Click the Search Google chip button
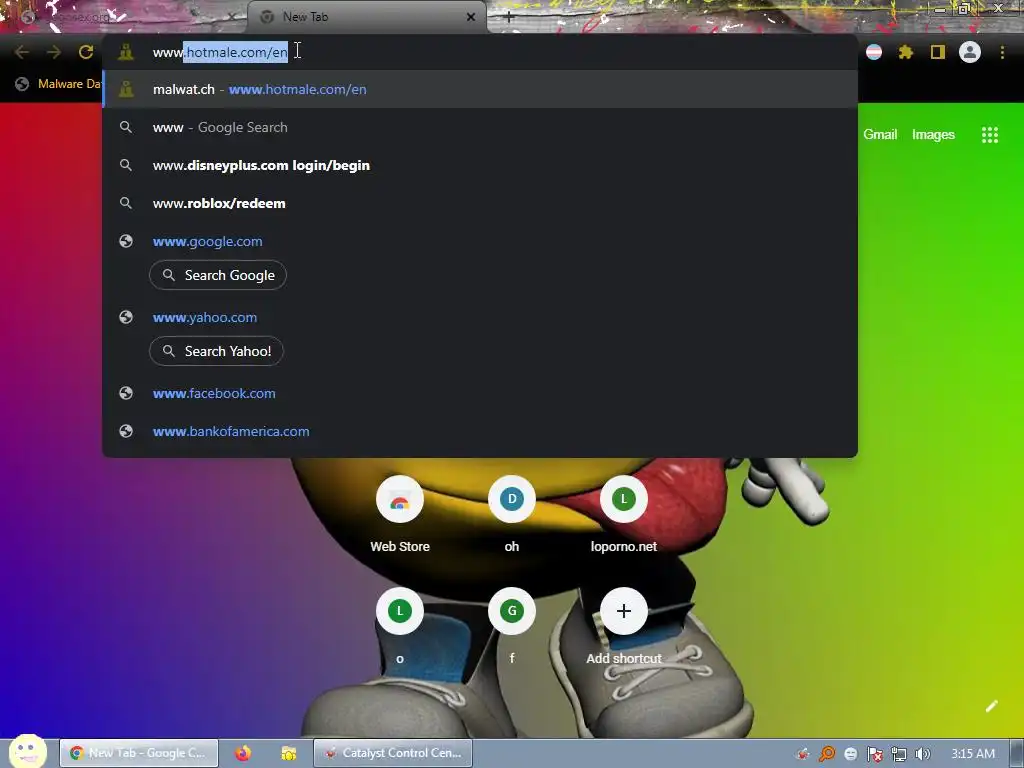1024x768 pixels. (217, 276)
